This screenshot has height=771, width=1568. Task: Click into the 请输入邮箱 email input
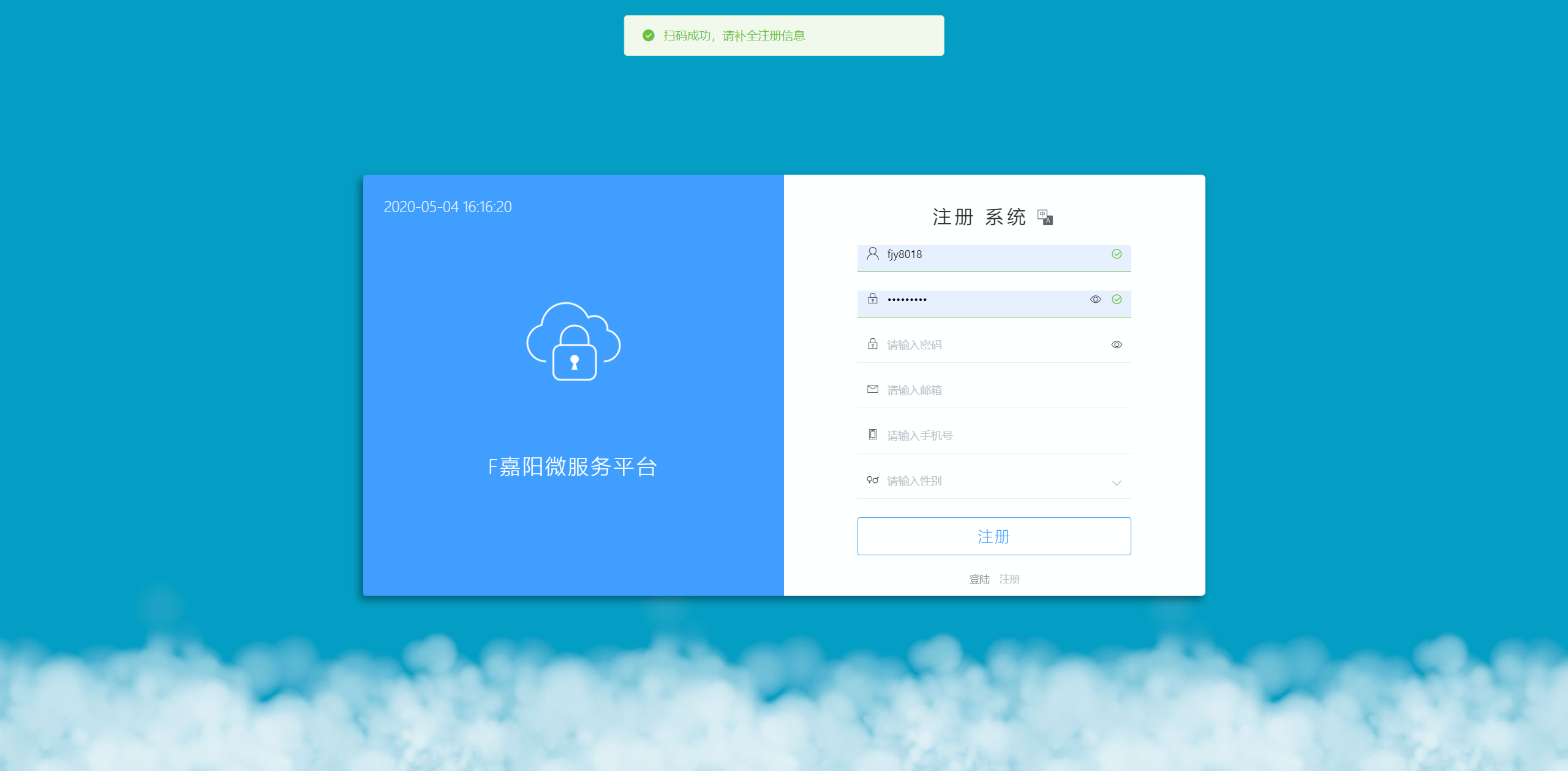pos(998,390)
